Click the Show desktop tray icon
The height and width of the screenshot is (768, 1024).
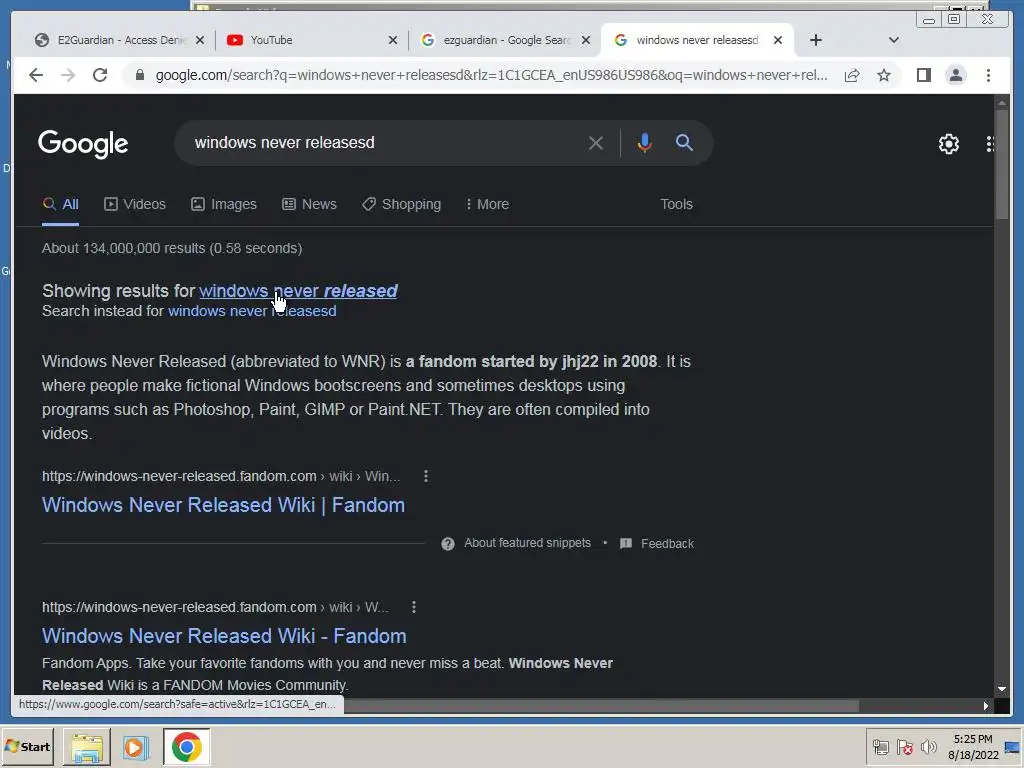pos(1013,746)
